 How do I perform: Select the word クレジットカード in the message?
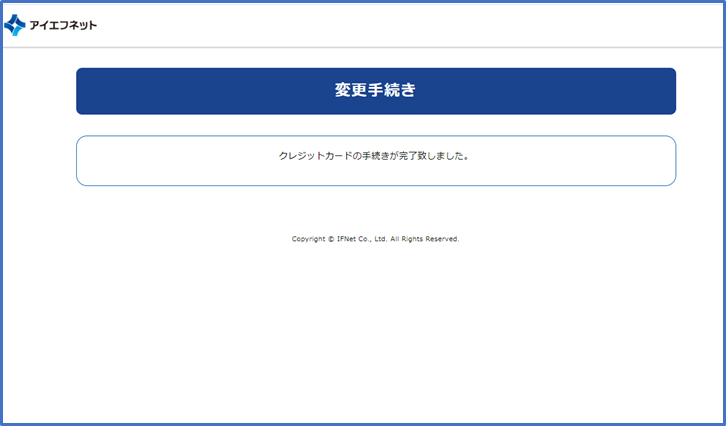point(309,157)
